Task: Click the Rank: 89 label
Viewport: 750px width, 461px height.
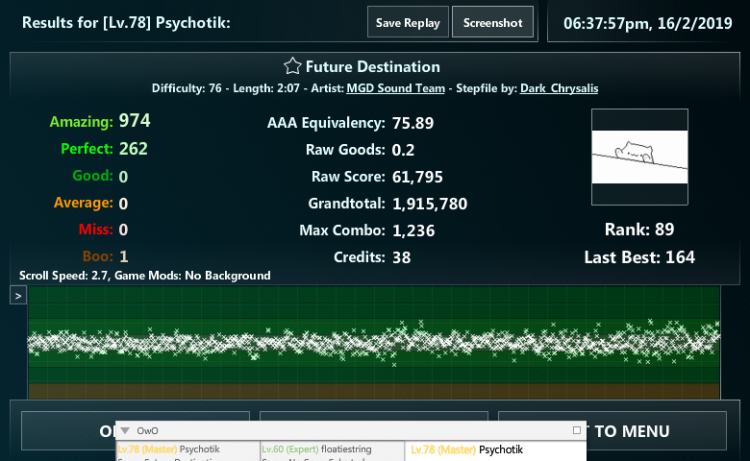Action: pos(640,230)
